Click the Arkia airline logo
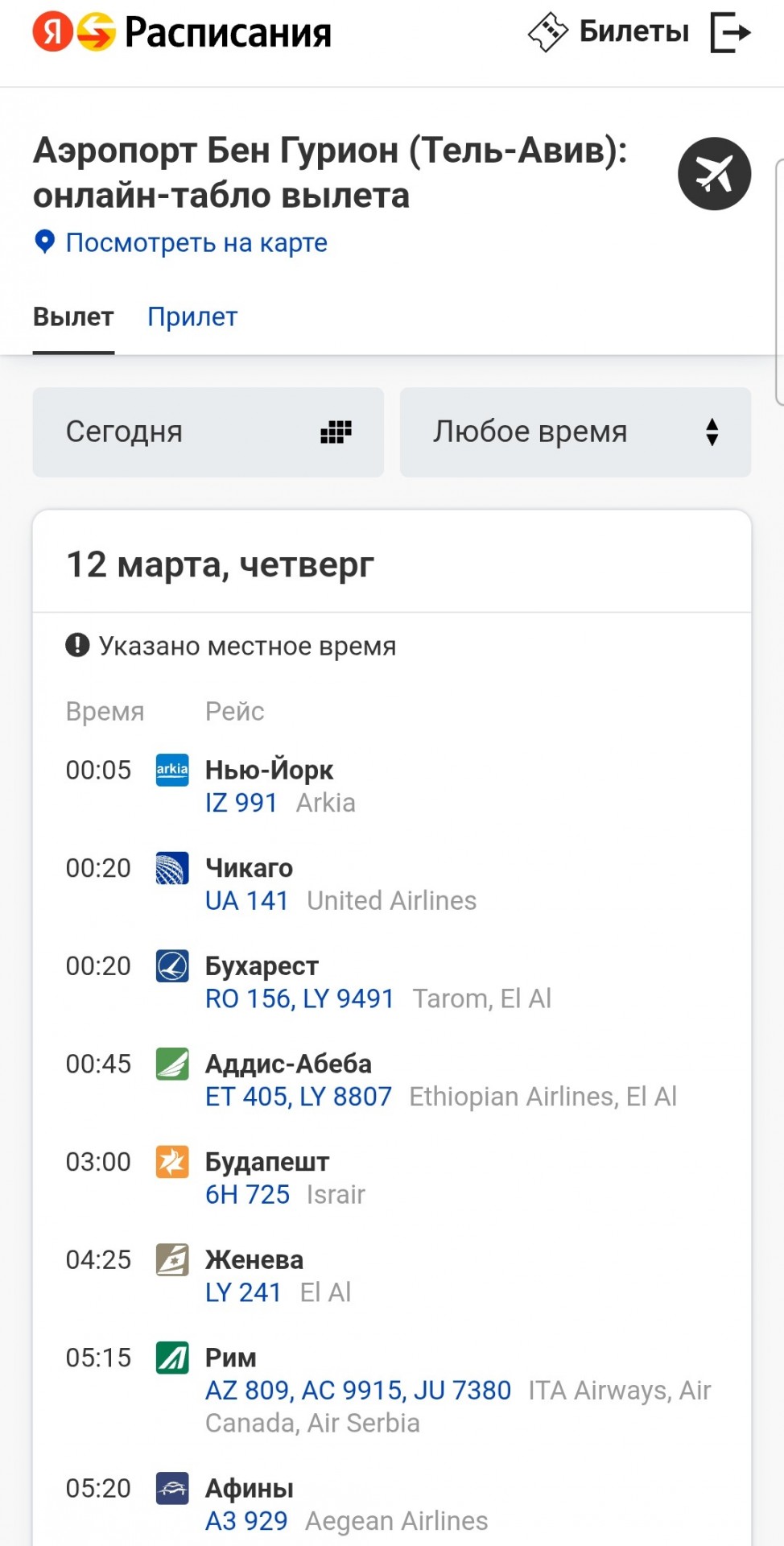Image resolution: width=784 pixels, height=1546 pixels. click(x=172, y=770)
